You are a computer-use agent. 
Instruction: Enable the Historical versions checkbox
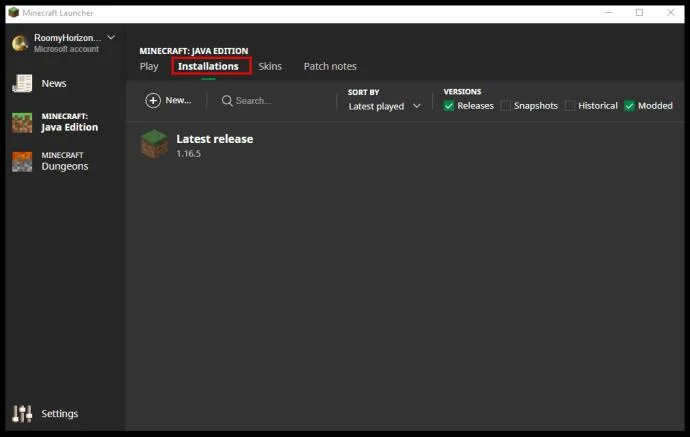(x=570, y=106)
